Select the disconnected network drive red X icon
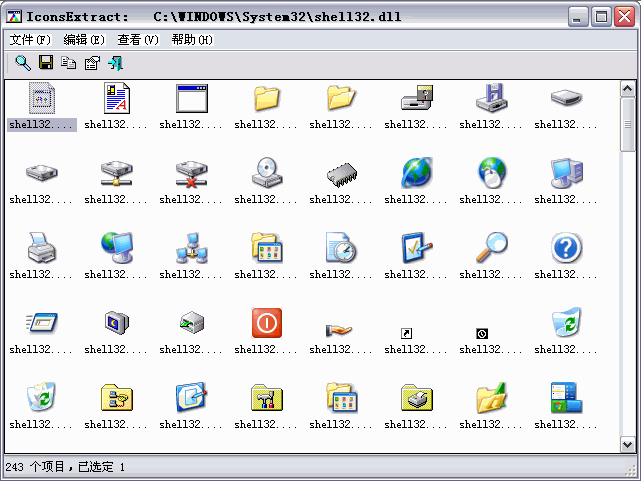 tap(192, 174)
